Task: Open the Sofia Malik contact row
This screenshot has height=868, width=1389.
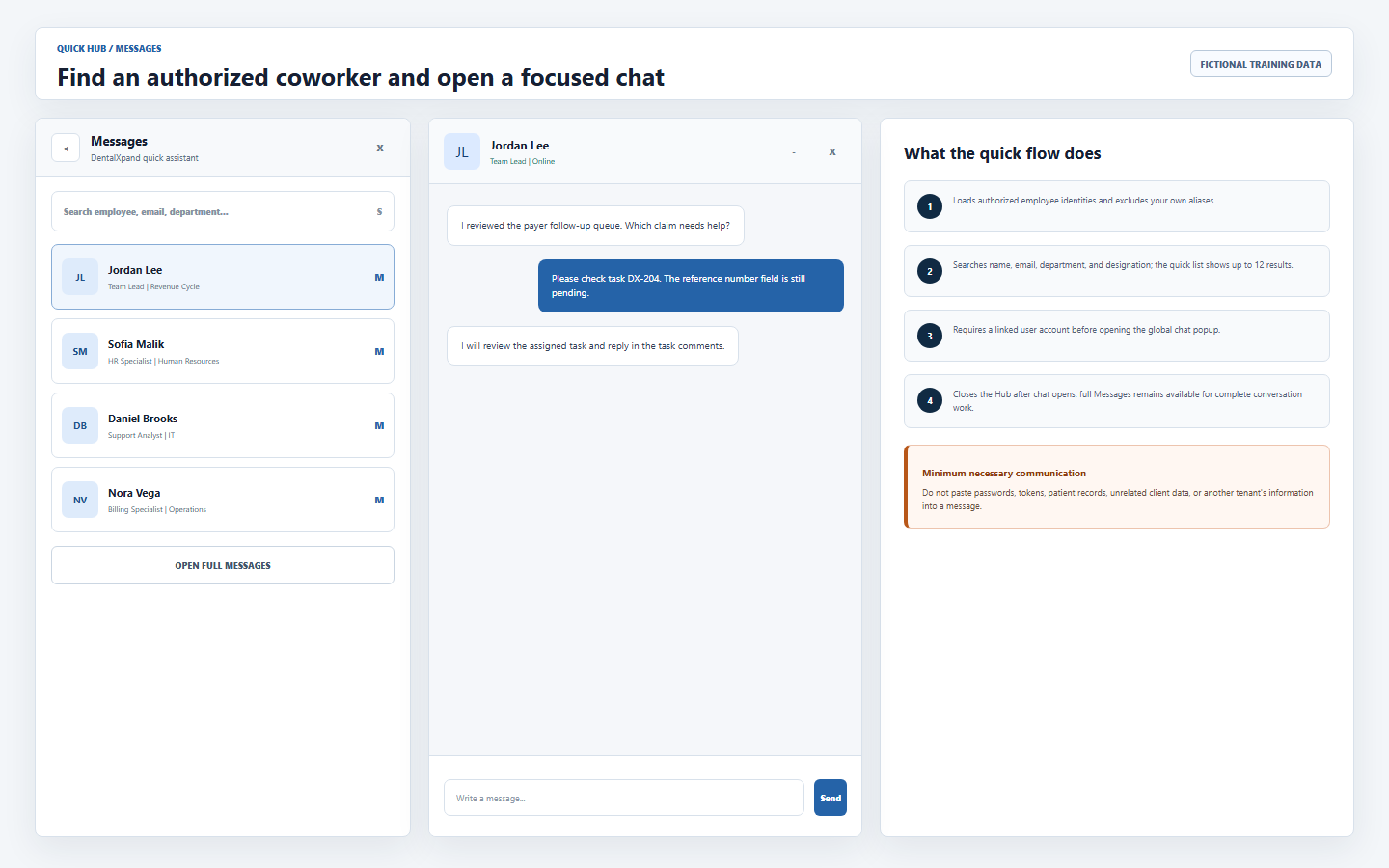Action: tap(223, 351)
